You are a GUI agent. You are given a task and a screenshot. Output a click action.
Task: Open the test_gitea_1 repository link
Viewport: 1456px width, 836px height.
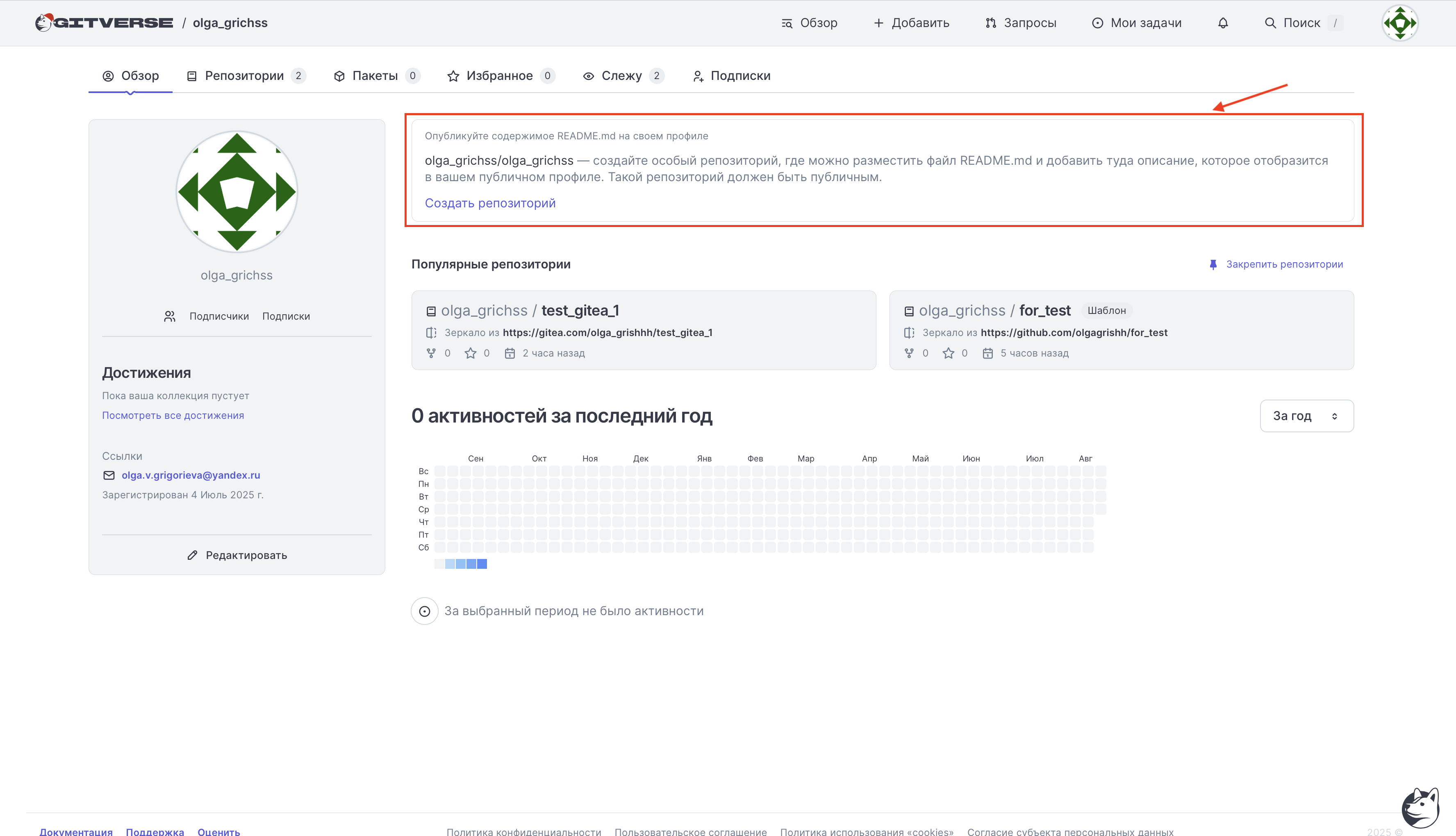[580, 311]
